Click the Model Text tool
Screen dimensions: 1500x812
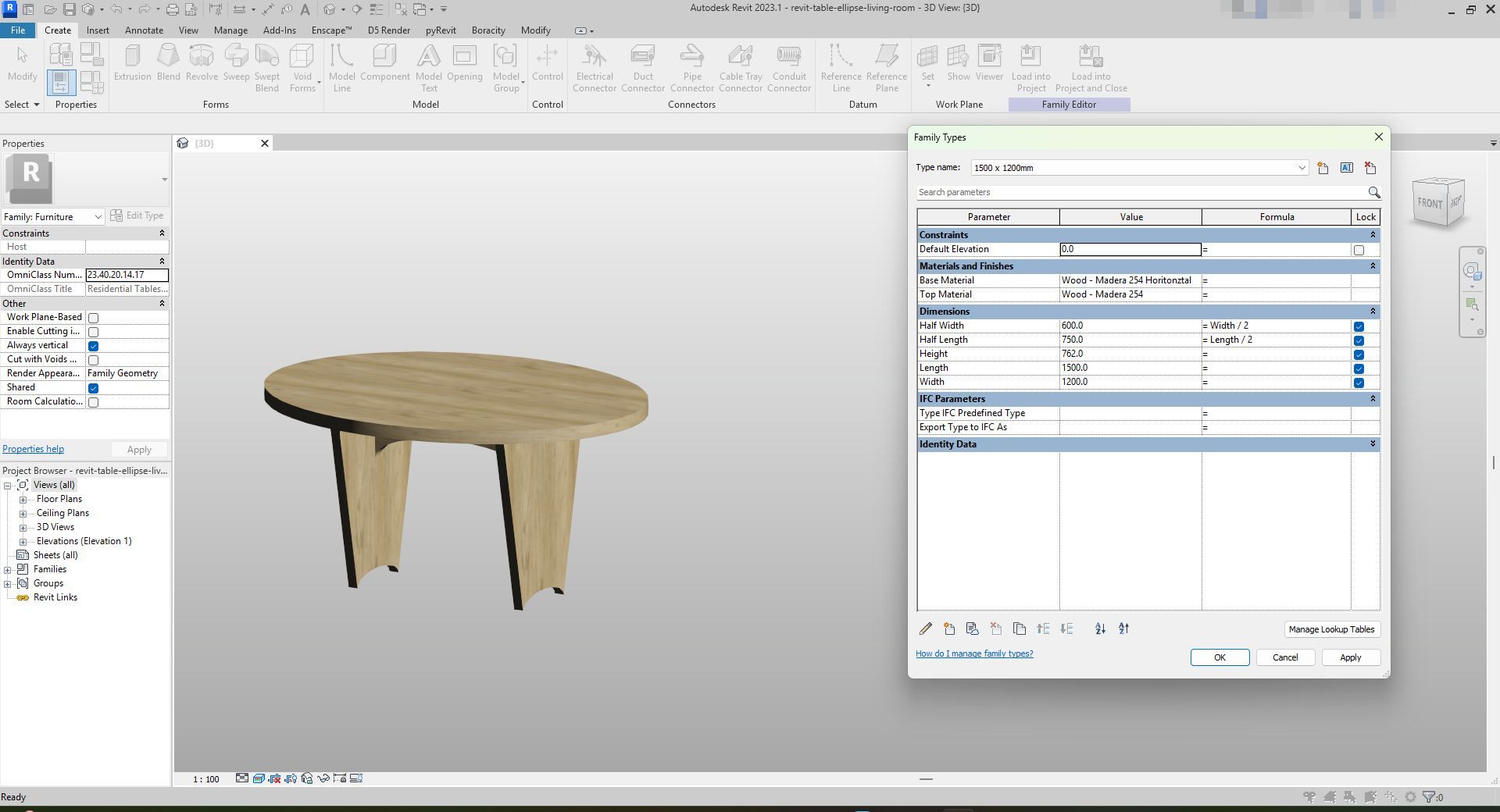428,68
